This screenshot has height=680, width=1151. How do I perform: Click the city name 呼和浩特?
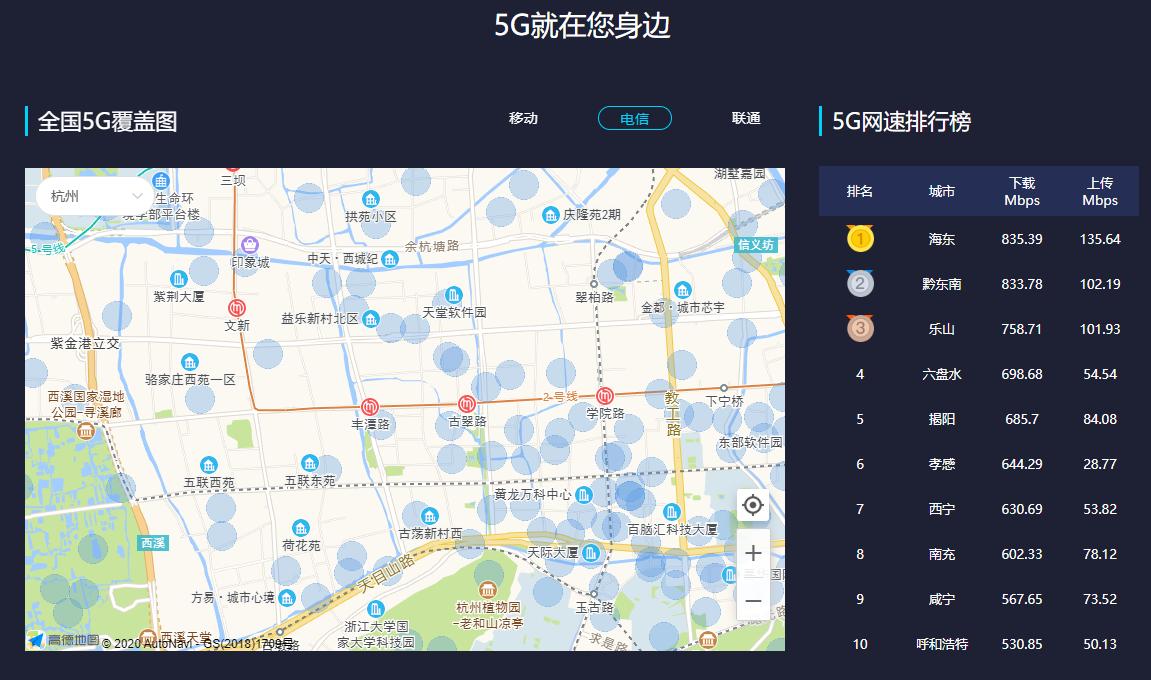[x=942, y=644]
